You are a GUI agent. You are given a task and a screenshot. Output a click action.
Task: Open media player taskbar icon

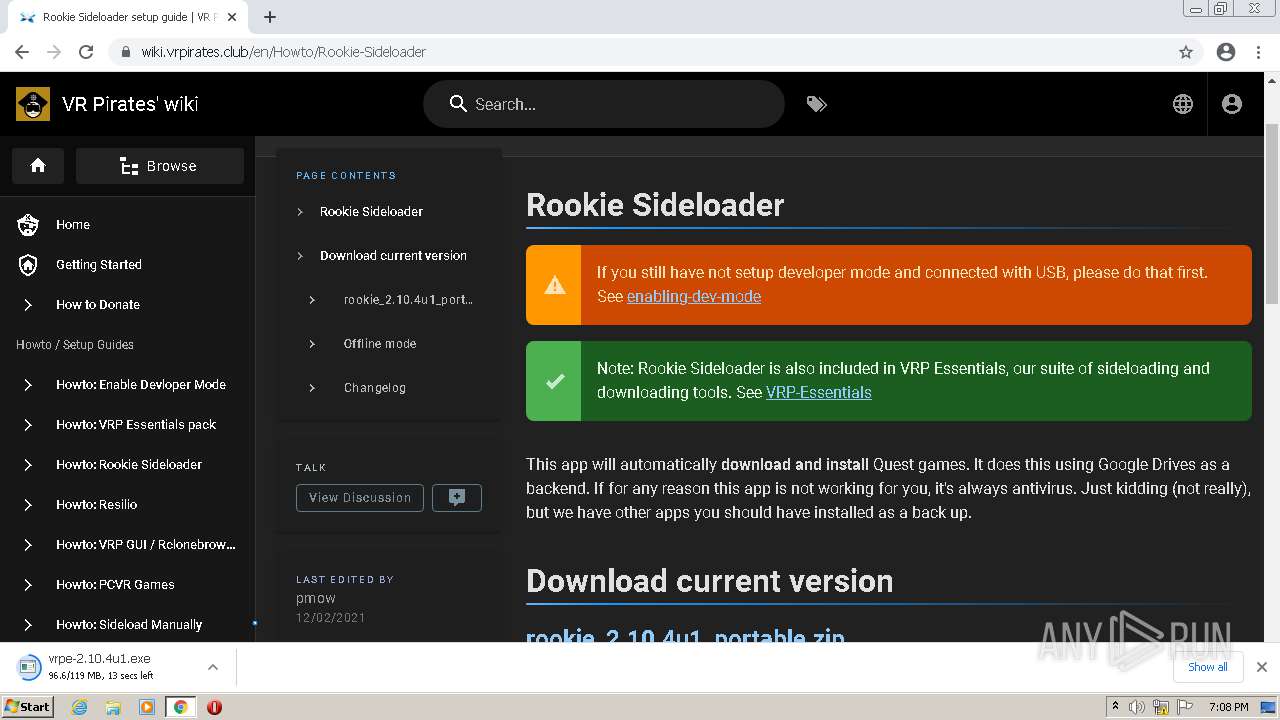[x=147, y=707]
